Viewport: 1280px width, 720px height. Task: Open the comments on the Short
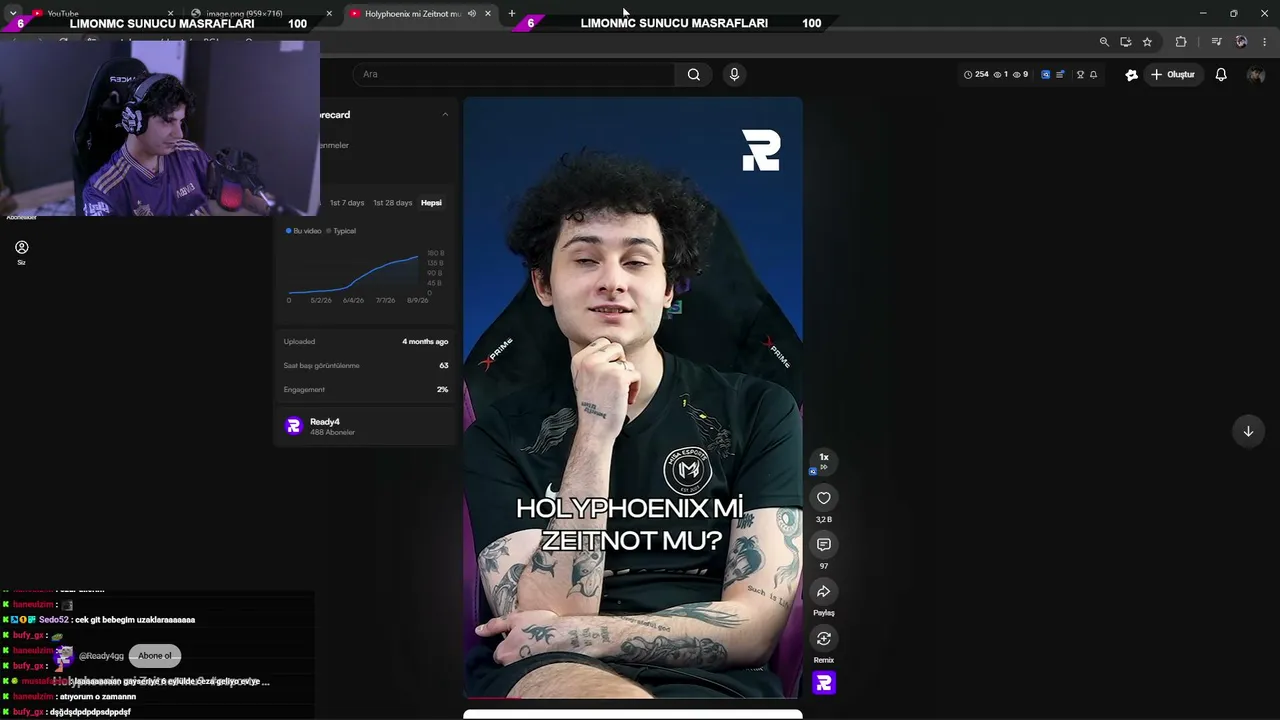pyautogui.click(x=824, y=544)
